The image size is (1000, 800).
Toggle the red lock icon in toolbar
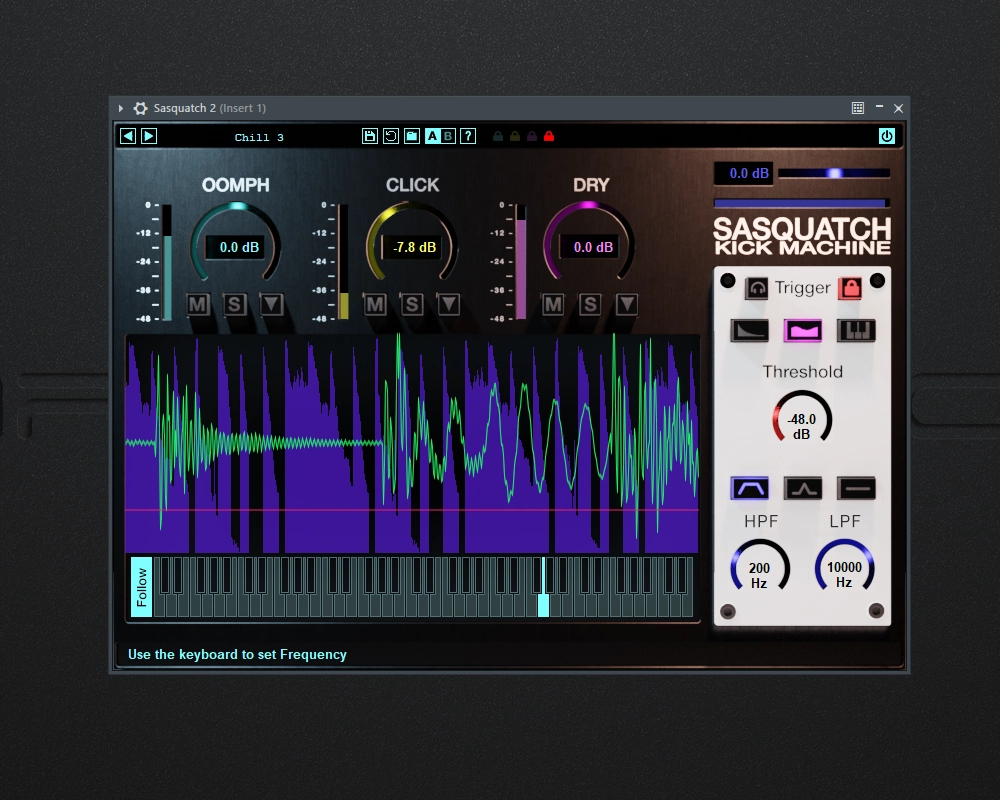(x=549, y=136)
